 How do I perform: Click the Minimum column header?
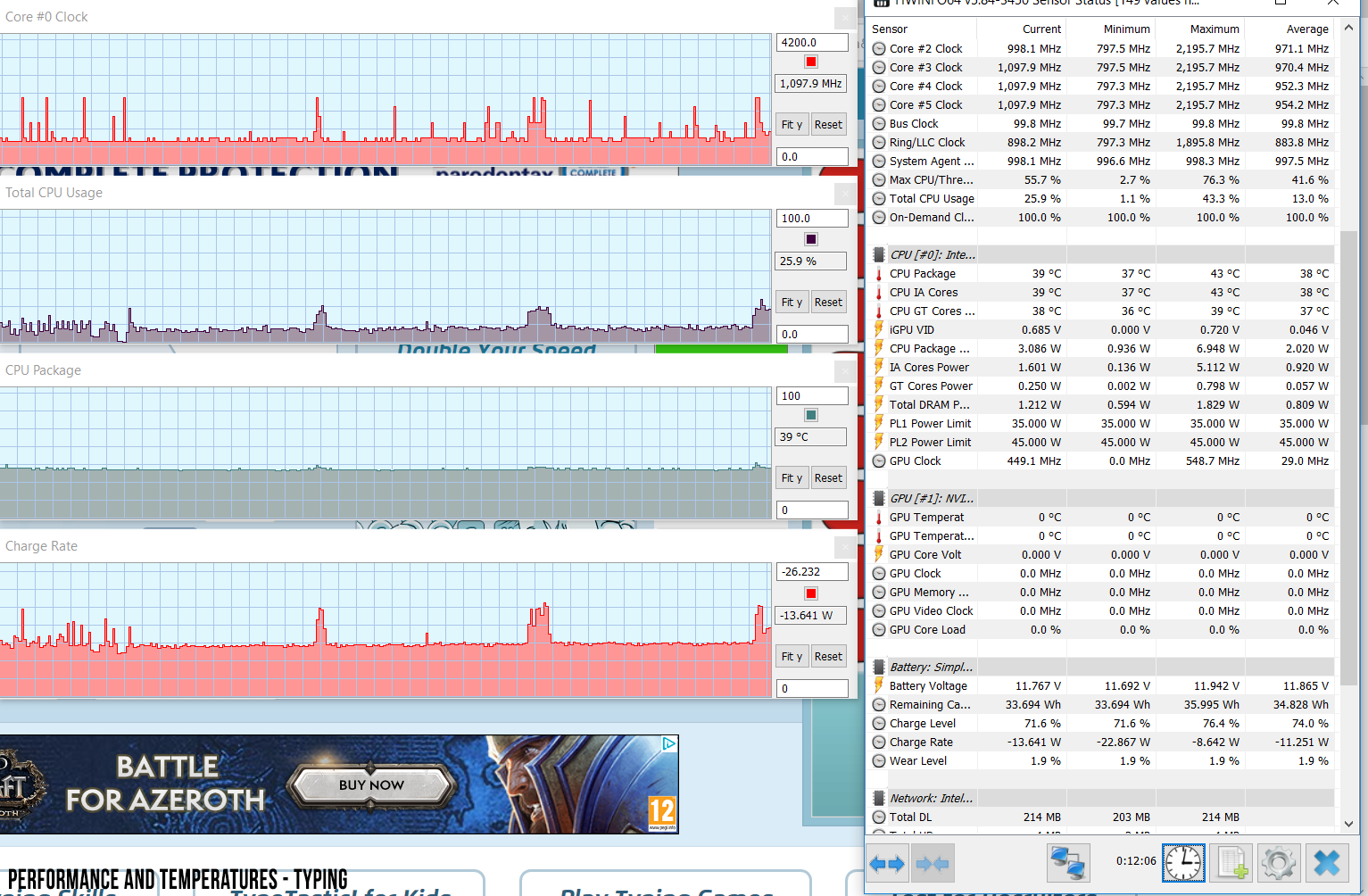tap(1111, 29)
